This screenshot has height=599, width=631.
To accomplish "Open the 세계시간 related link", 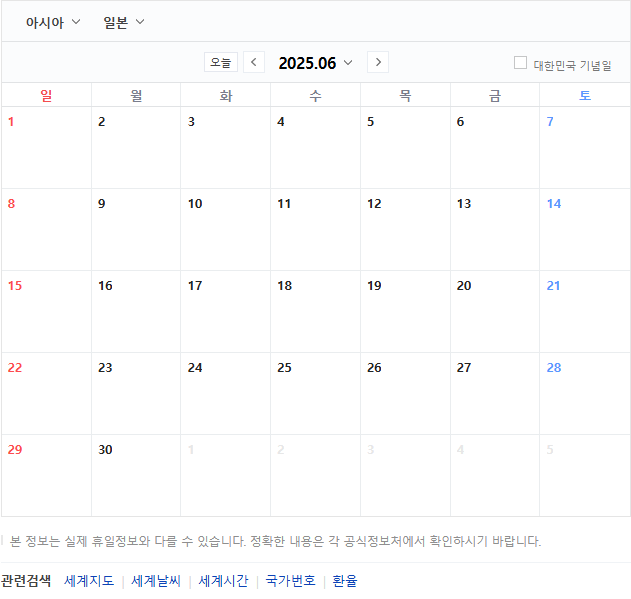I will coord(223,580).
